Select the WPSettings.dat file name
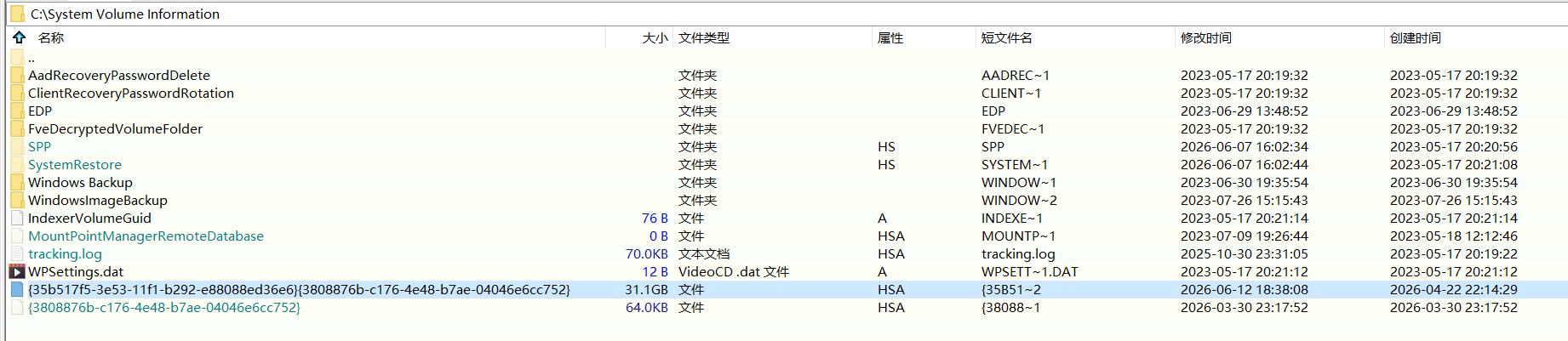This screenshot has height=341, width=1568. coord(76,271)
